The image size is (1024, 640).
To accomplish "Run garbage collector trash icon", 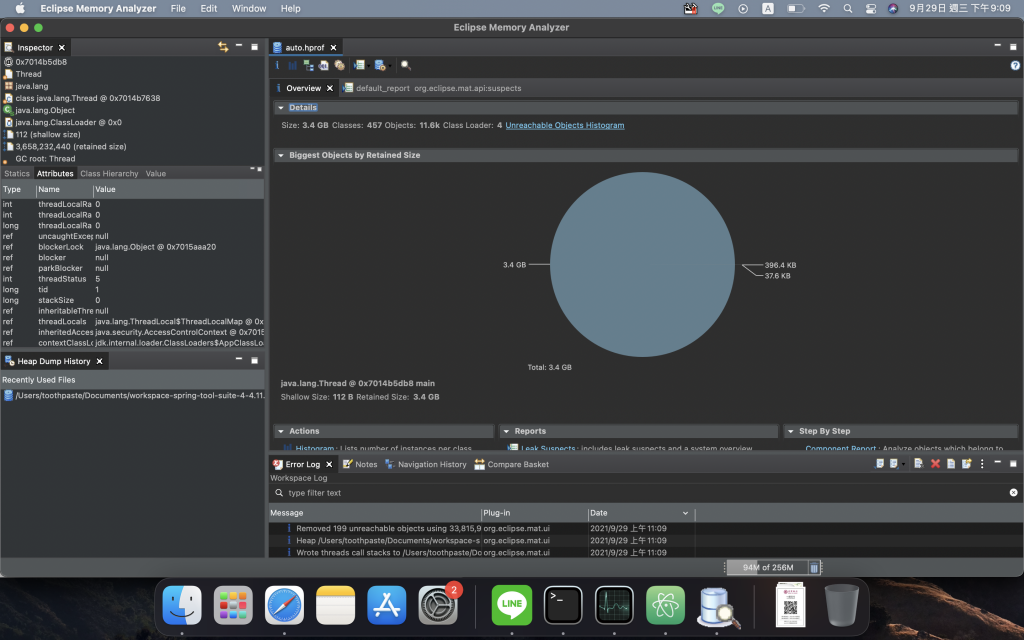I will click(x=814, y=568).
